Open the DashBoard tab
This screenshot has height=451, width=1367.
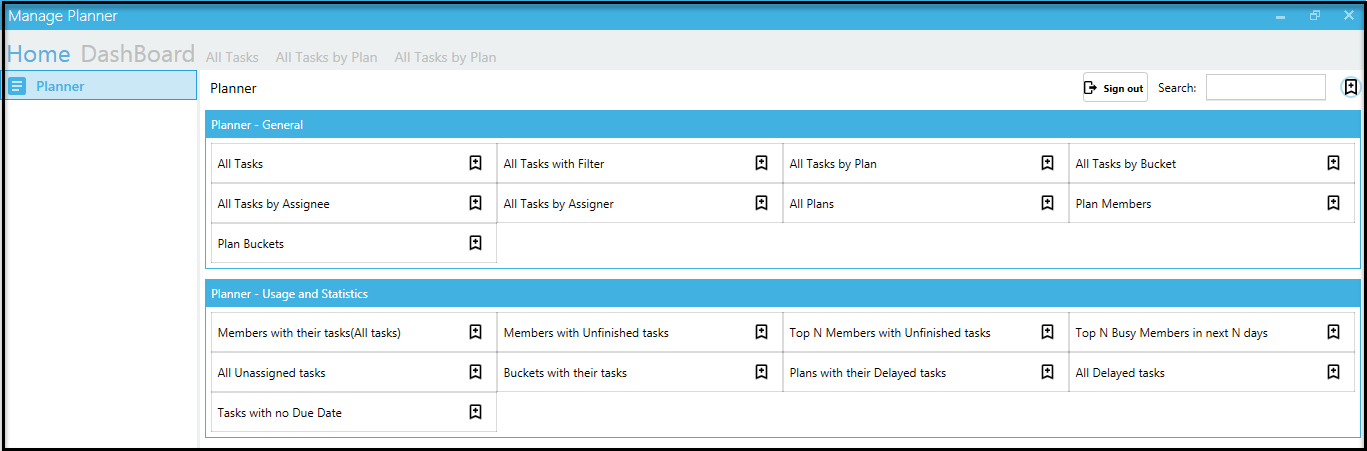click(x=138, y=54)
